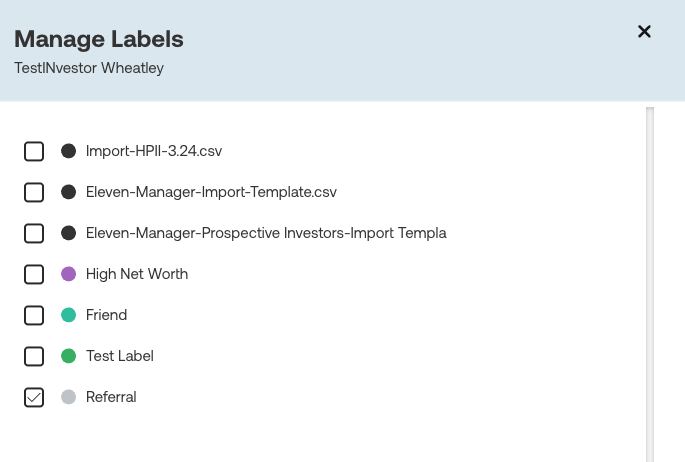Check the Import-HPII-3.24.csv checkbox

click(34, 152)
